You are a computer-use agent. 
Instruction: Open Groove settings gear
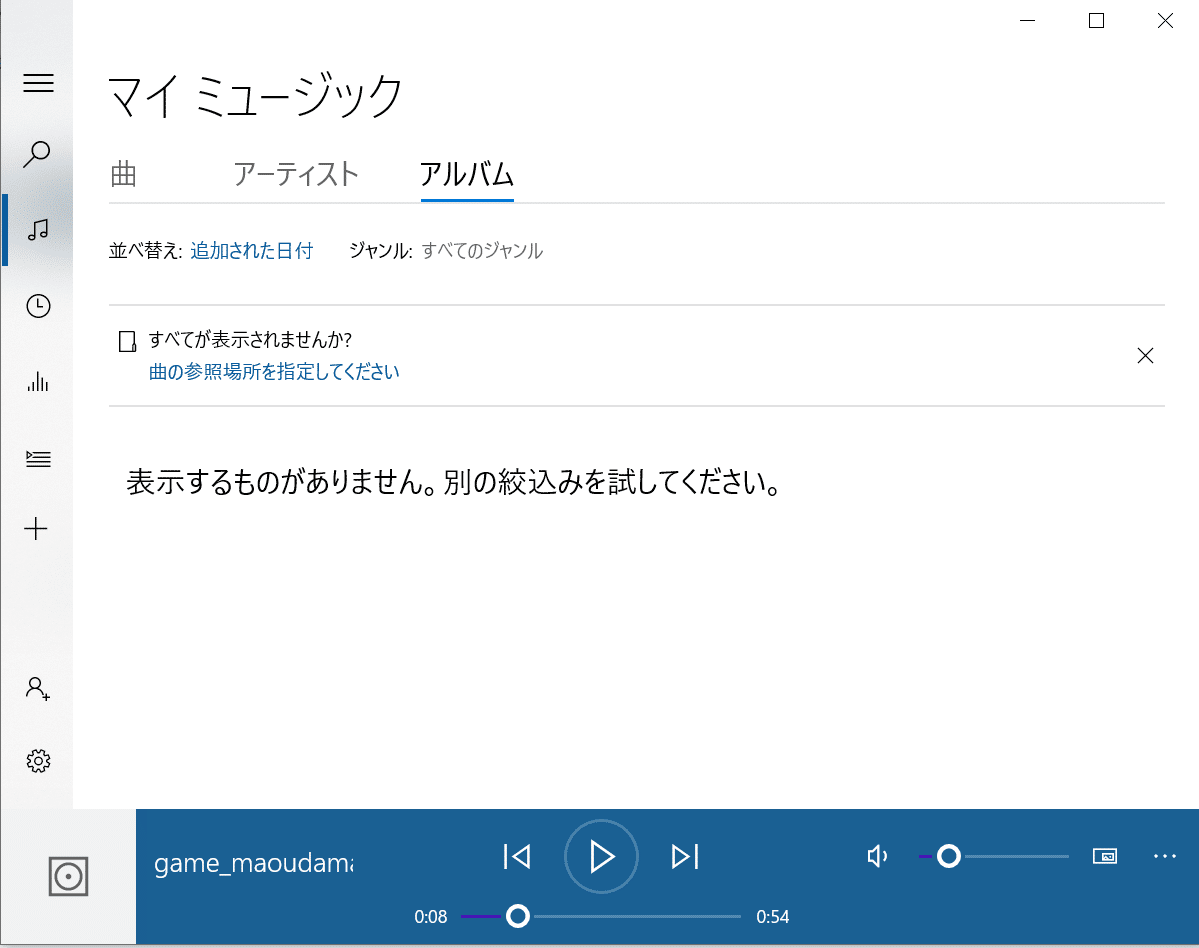(x=38, y=761)
